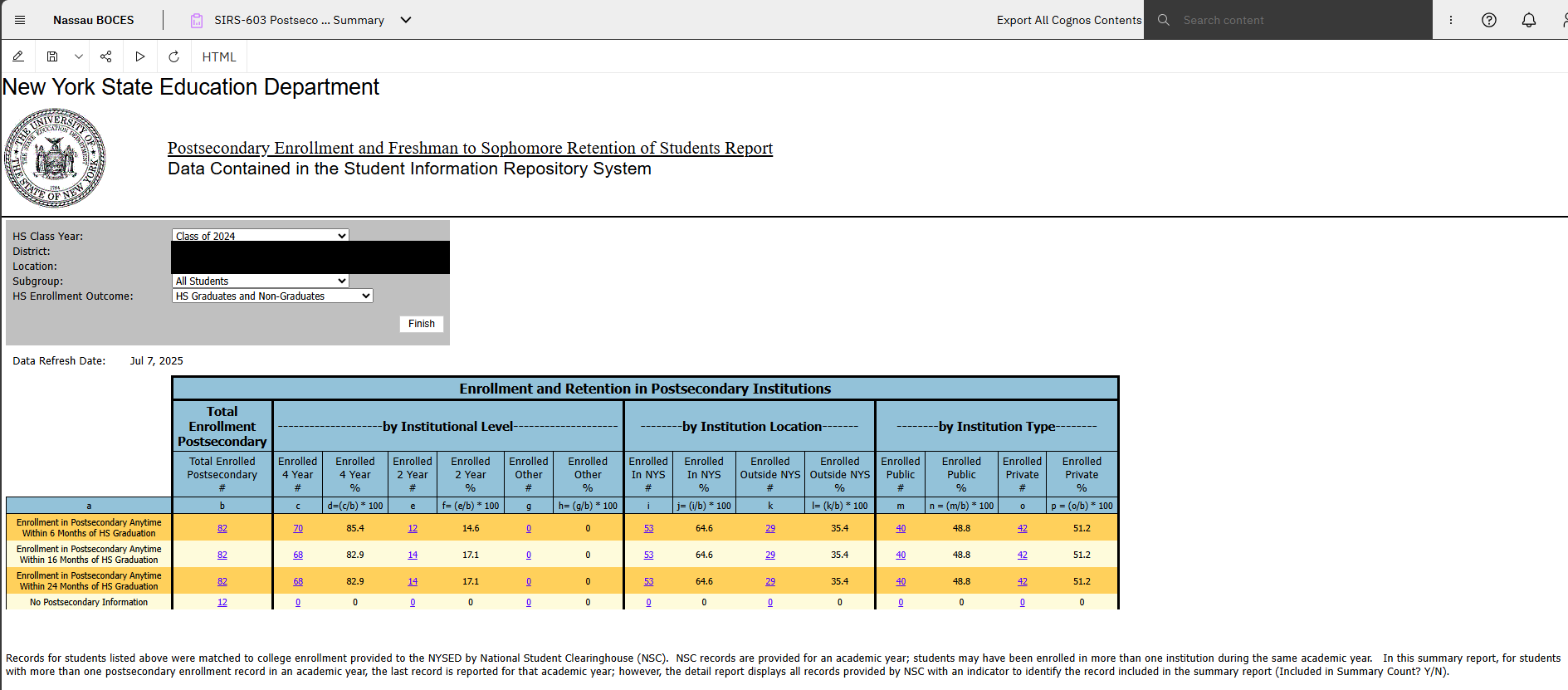Viewport: 1568px width, 690px height.
Task: Open Enrolled 2 Year 14 link in 24 Months row
Action: point(413,581)
